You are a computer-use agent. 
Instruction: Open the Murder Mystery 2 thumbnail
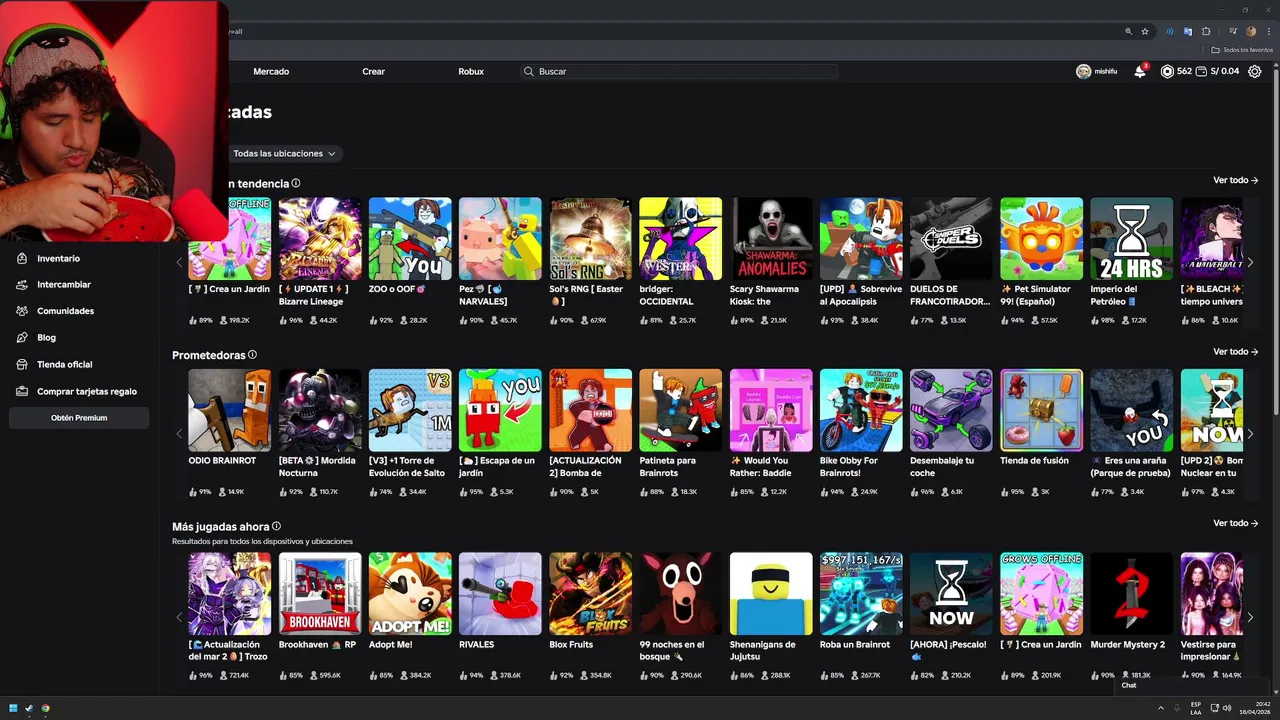click(1132, 593)
